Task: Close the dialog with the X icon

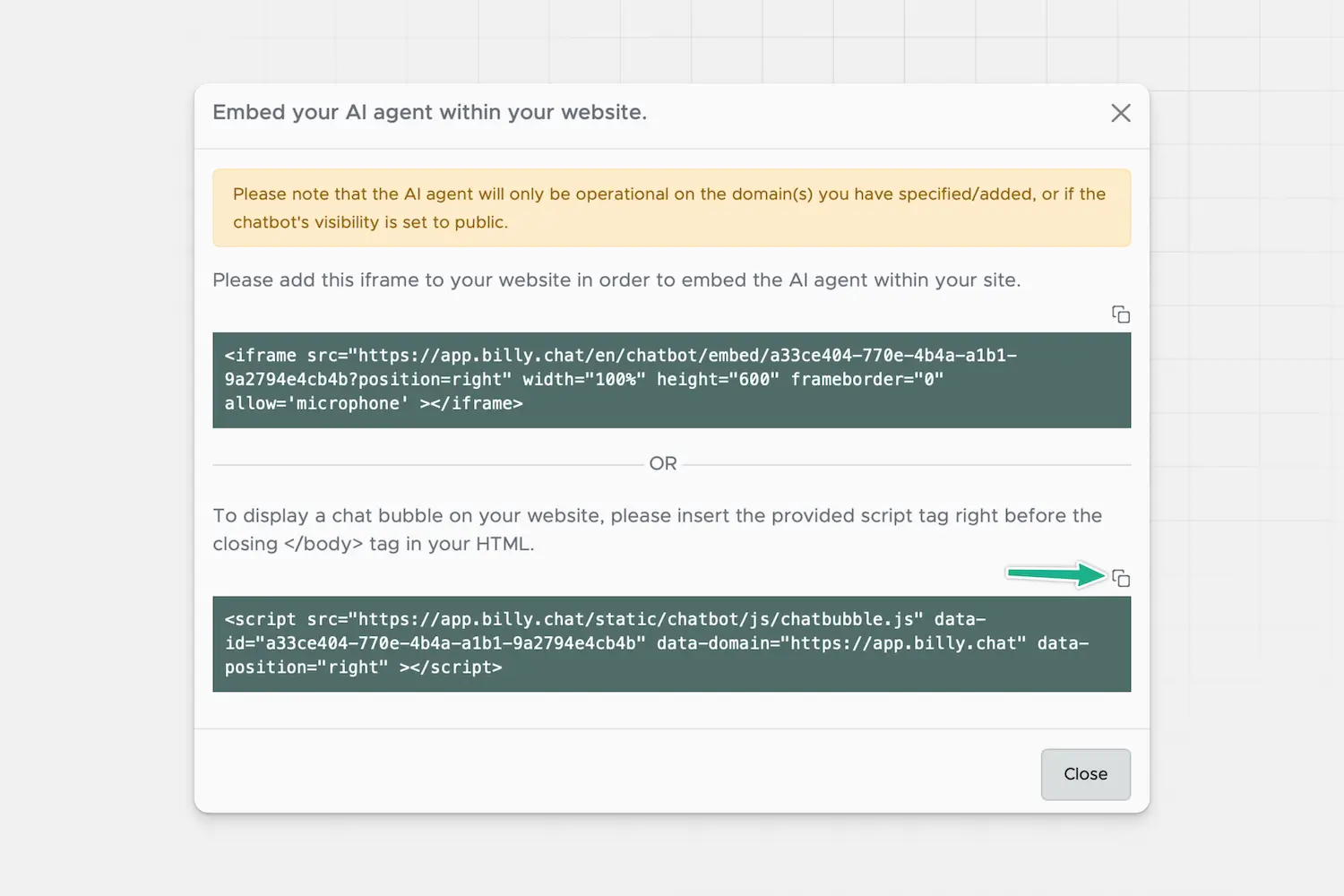Action: pos(1120,113)
